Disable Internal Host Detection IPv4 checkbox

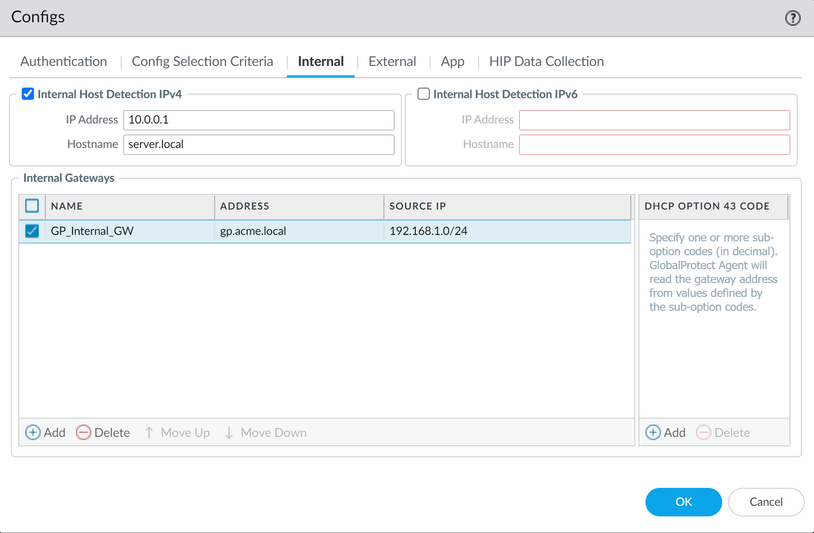coord(28,94)
